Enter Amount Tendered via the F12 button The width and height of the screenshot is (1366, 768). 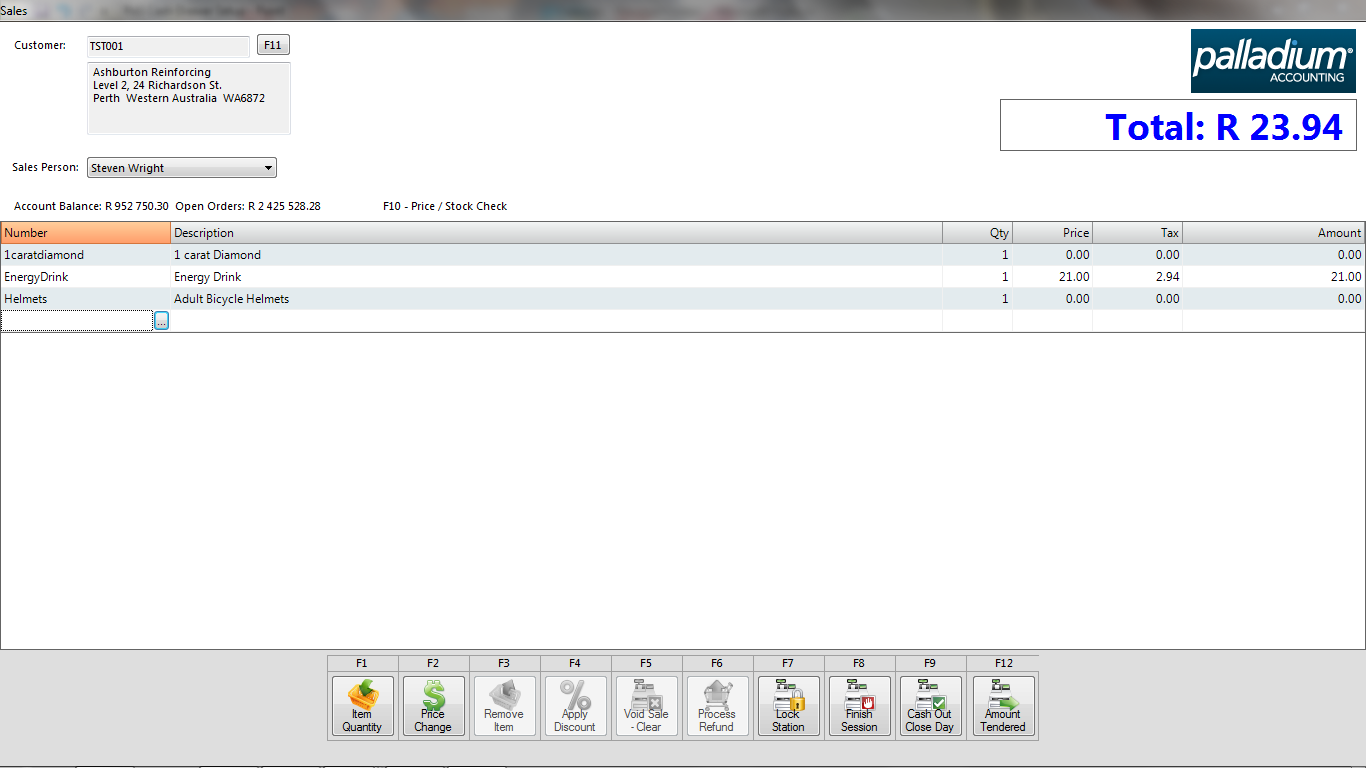pos(1002,706)
